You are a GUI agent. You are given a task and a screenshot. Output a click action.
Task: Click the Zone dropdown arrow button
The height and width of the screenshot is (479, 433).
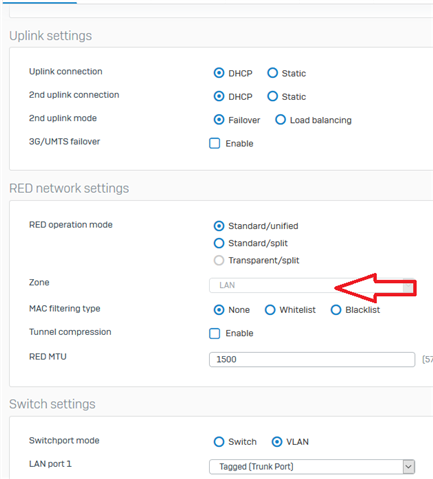point(409,285)
